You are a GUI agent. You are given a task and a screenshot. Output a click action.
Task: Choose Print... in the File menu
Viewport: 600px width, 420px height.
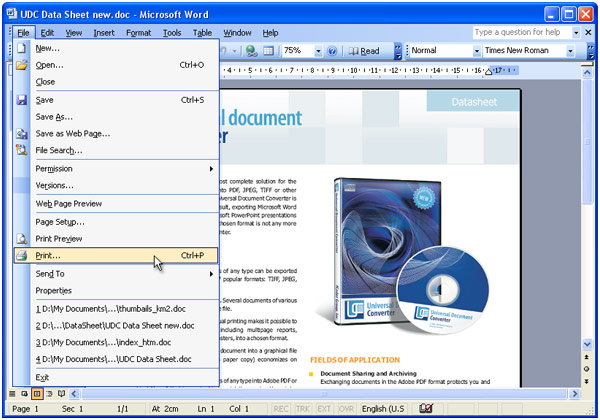click(x=116, y=255)
